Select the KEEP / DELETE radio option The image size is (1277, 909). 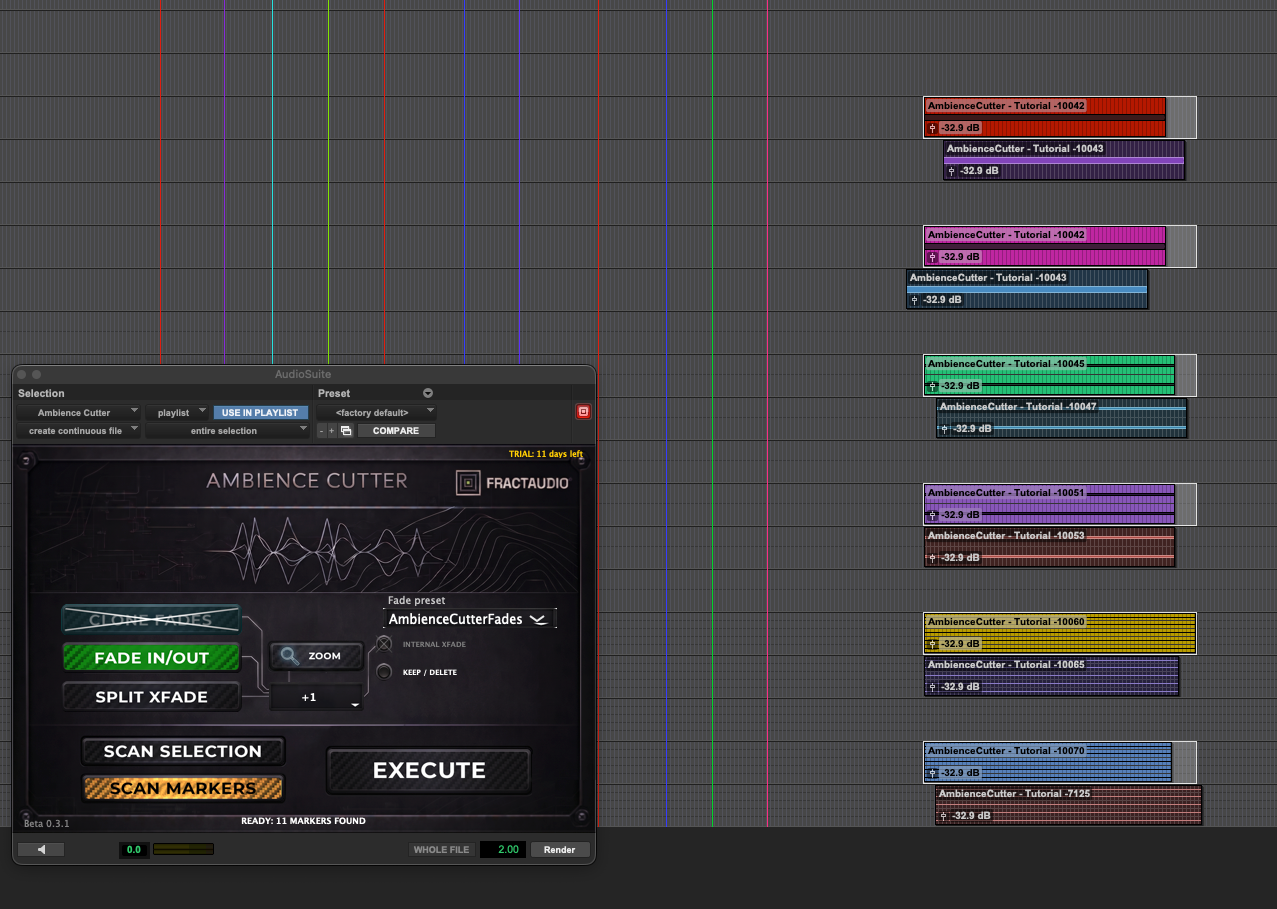click(x=384, y=672)
